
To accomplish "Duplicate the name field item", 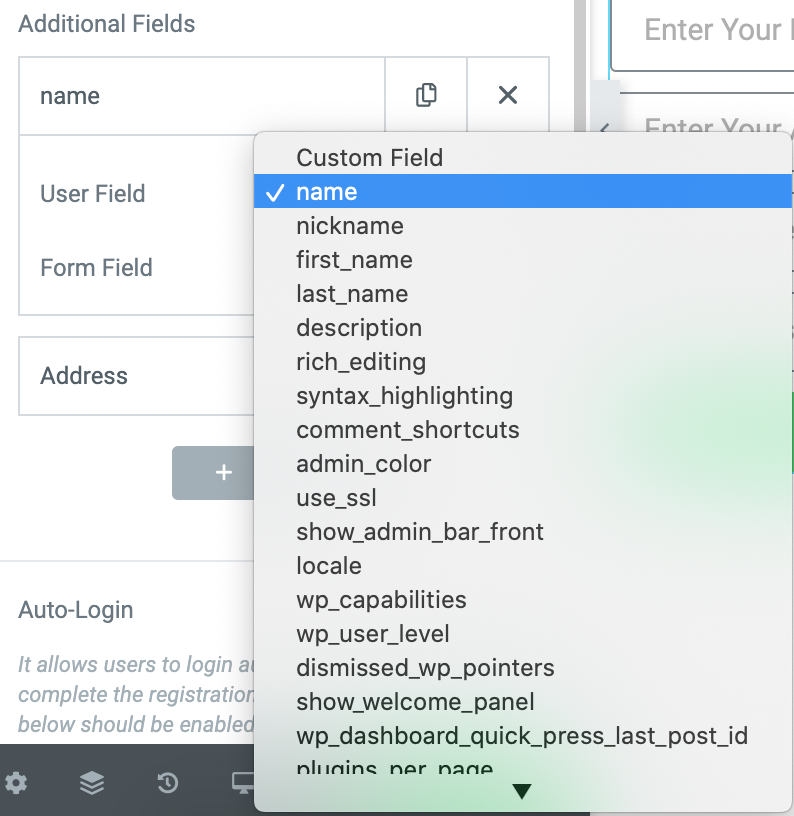I will 426,95.
